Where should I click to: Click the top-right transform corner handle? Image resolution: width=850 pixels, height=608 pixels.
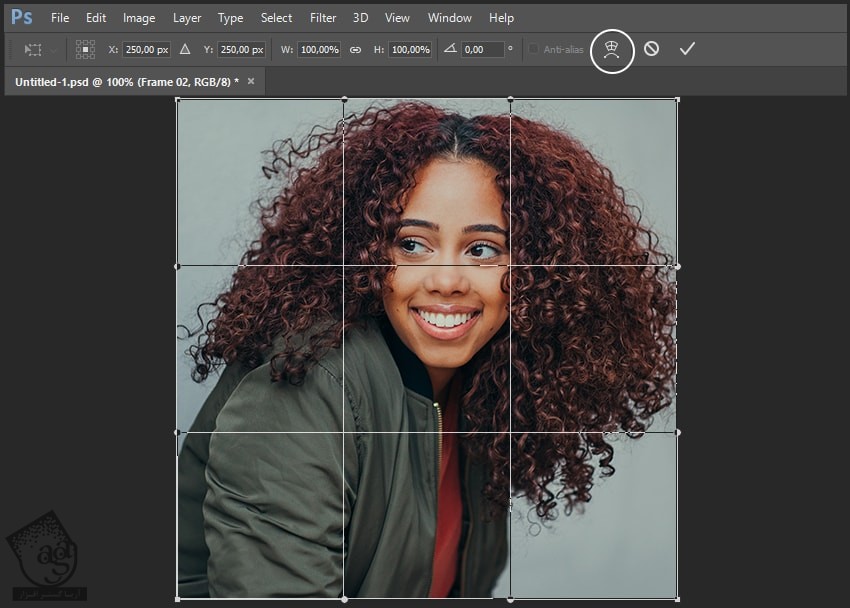(x=677, y=100)
